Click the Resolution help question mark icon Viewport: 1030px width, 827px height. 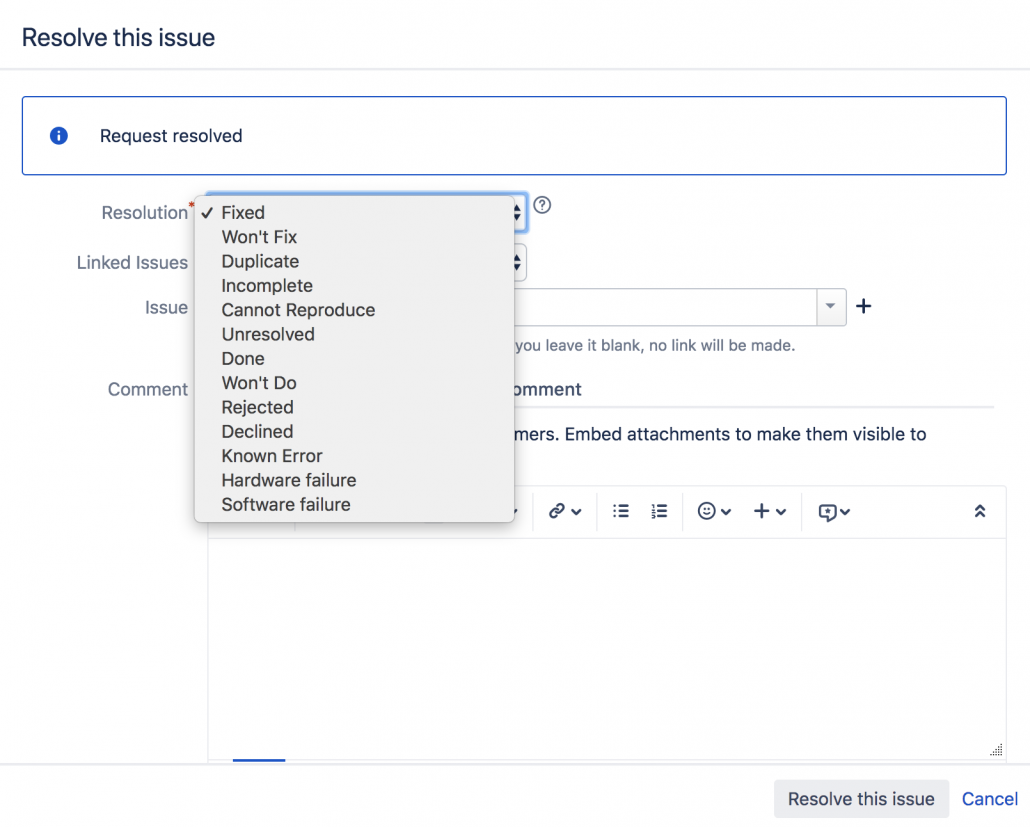[542, 205]
